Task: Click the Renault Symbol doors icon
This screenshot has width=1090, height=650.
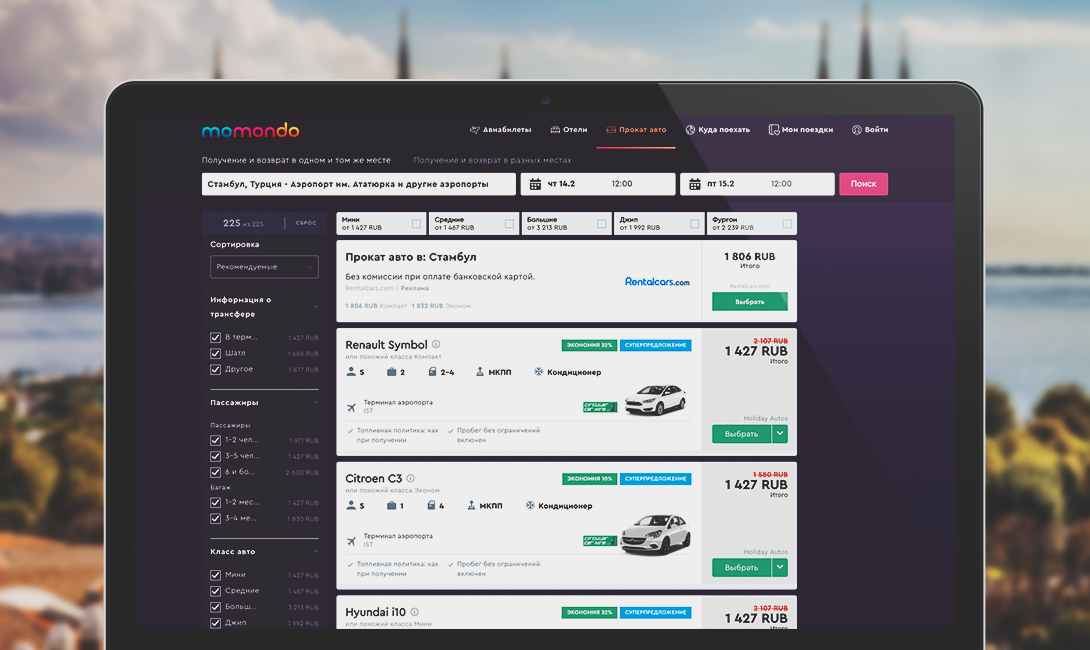Action: coord(432,372)
